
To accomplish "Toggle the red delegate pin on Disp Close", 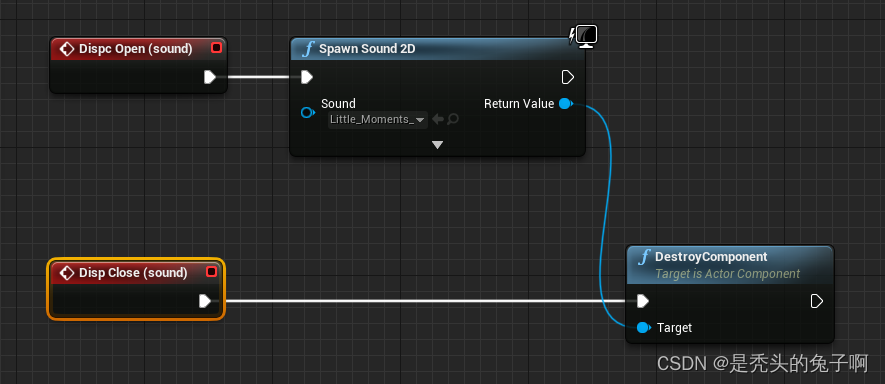I will click(212, 272).
